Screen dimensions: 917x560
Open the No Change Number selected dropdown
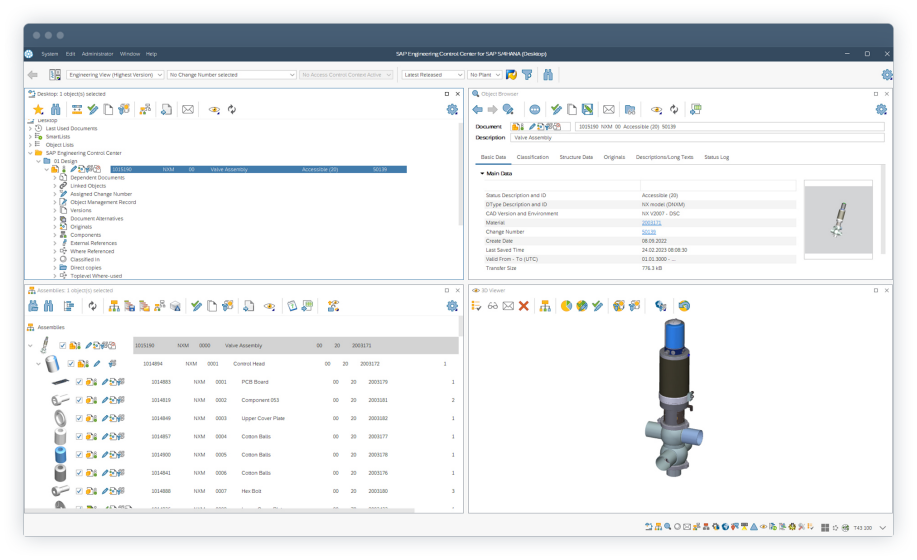click(232, 75)
